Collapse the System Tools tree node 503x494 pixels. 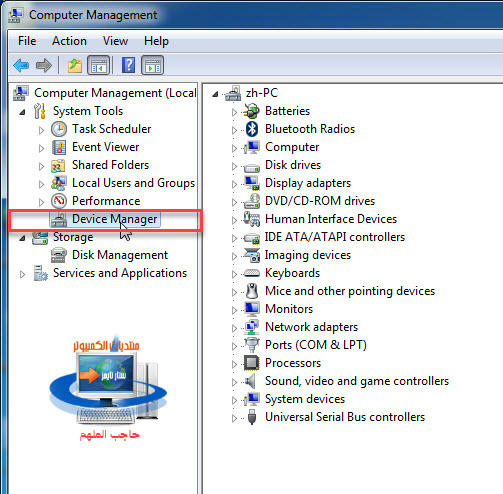pyautogui.click(x=22, y=112)
